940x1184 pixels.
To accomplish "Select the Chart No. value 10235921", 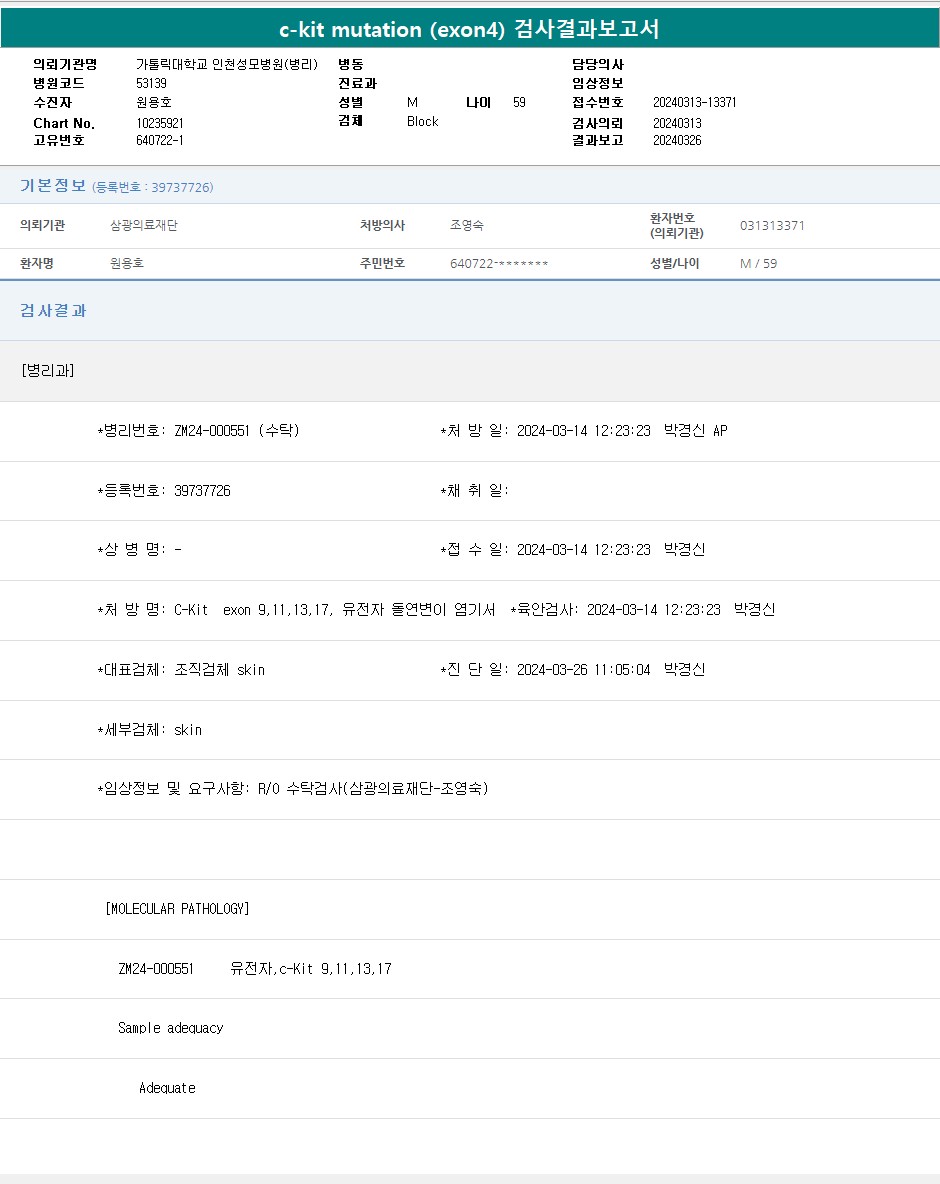I will [159, 123].
